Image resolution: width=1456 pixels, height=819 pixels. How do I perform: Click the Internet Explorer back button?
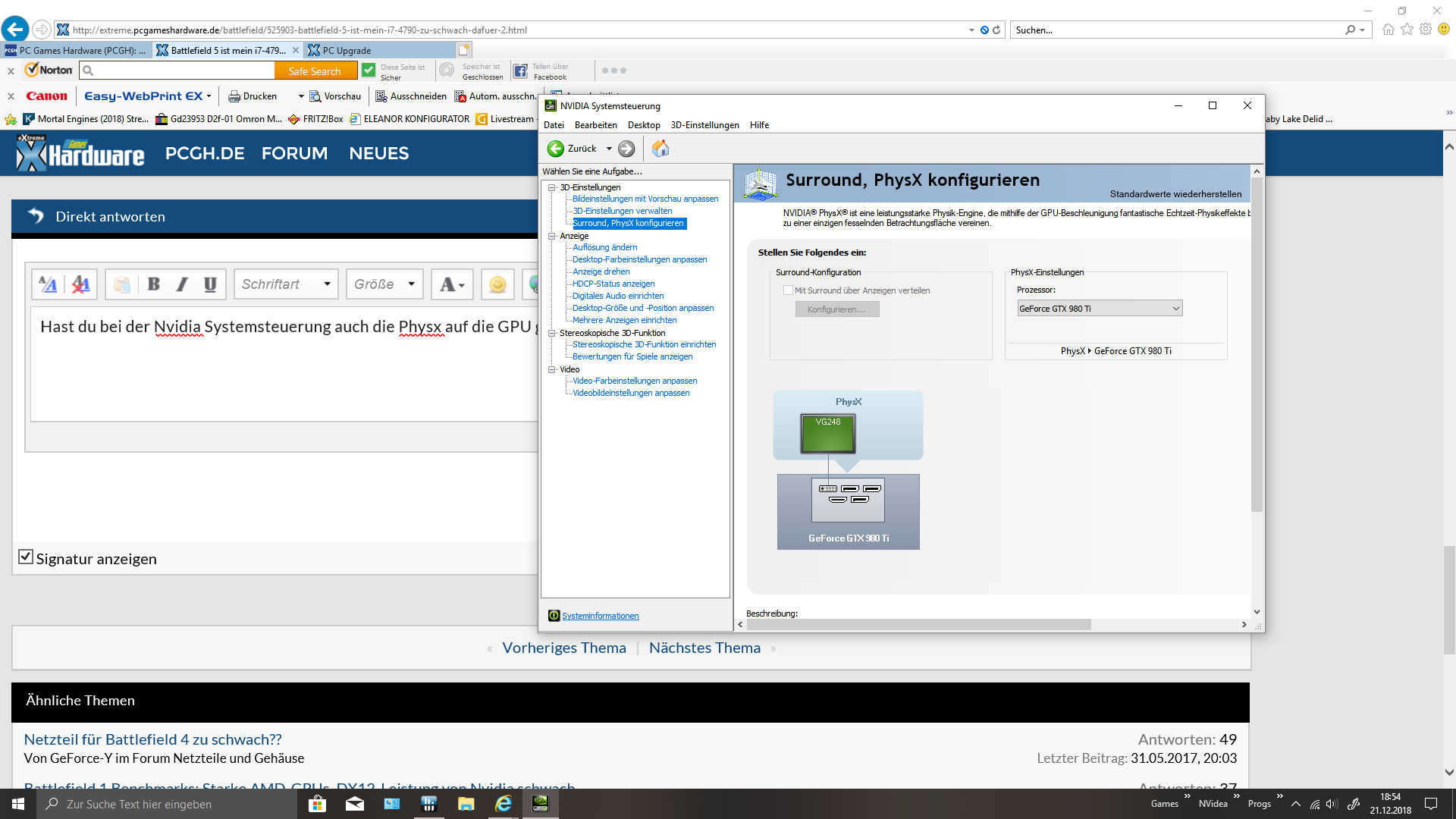pos(15,30)
